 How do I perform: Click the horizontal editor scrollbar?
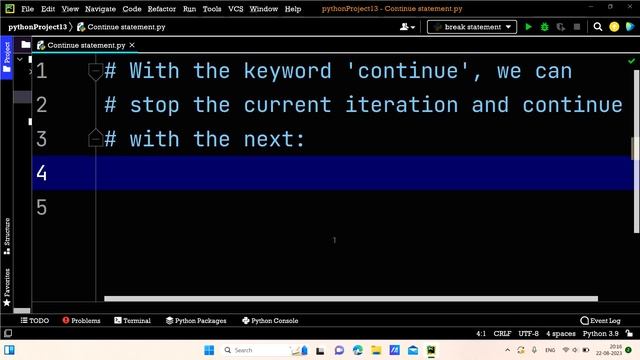[x=351, y=299]
